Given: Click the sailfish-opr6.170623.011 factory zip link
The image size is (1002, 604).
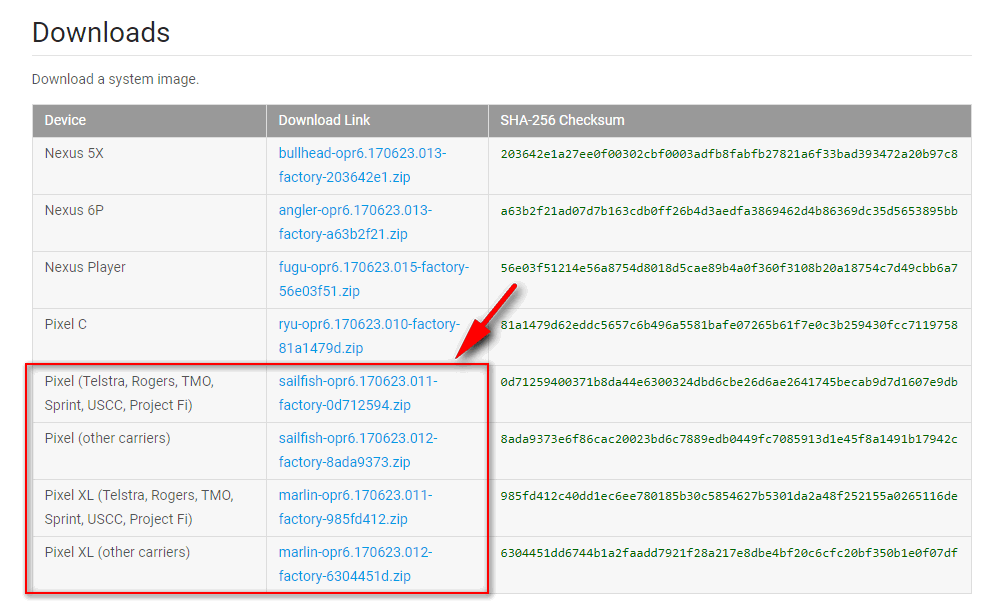Looking at the screenshot, I should point(357,393).
